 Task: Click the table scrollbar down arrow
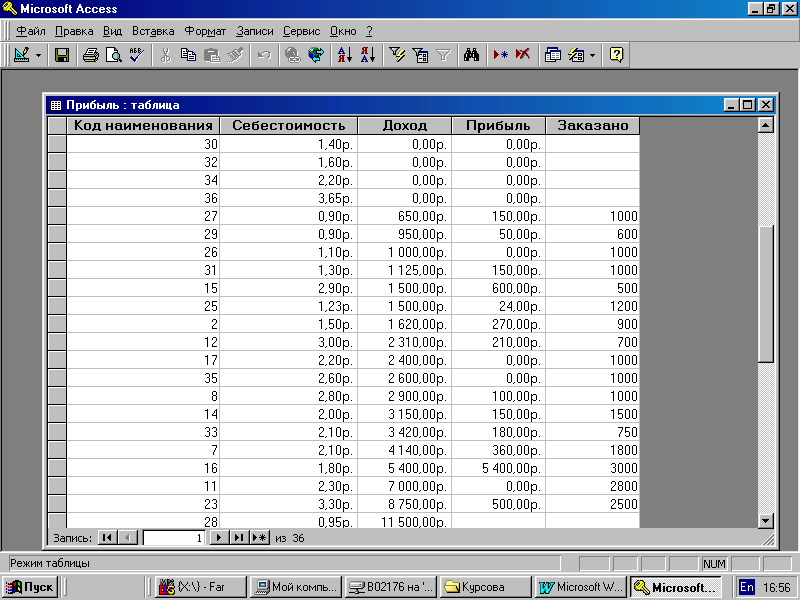(765, 521)
